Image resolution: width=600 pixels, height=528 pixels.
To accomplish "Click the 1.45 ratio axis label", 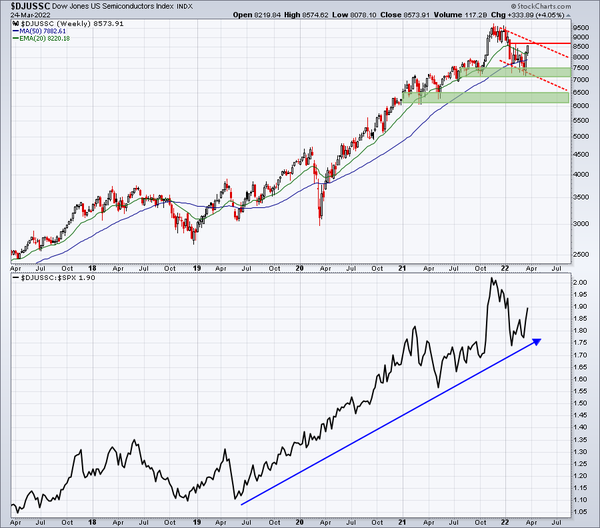I will pos(580,415).
